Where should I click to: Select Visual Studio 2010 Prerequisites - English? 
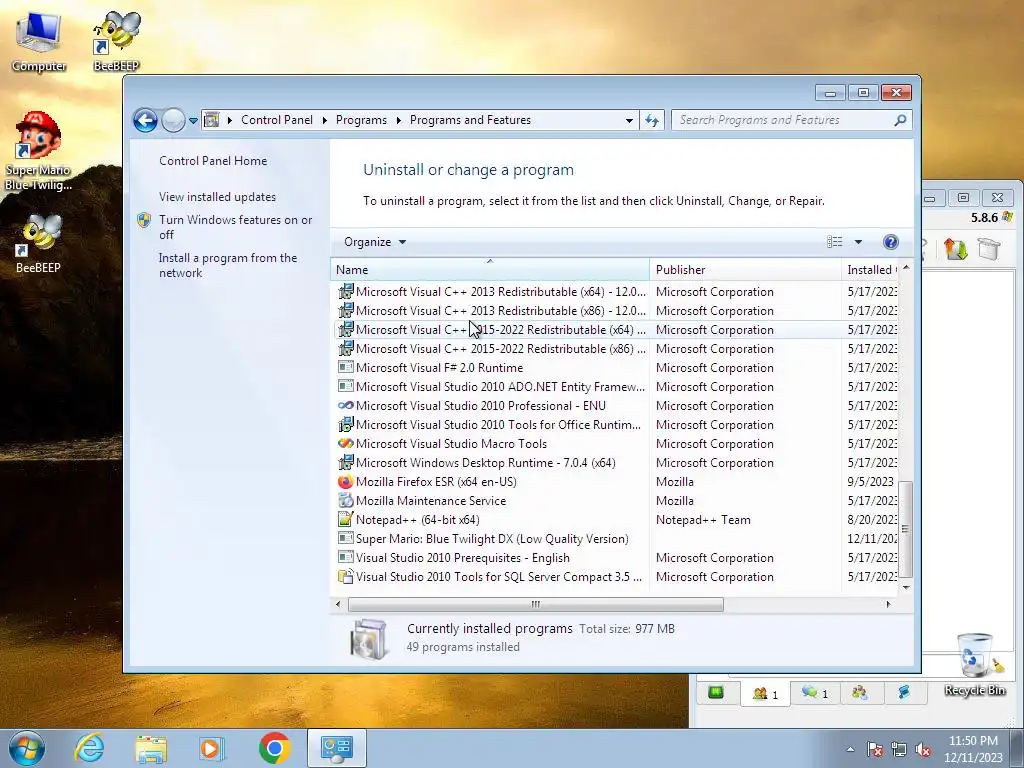click(462, 558)
